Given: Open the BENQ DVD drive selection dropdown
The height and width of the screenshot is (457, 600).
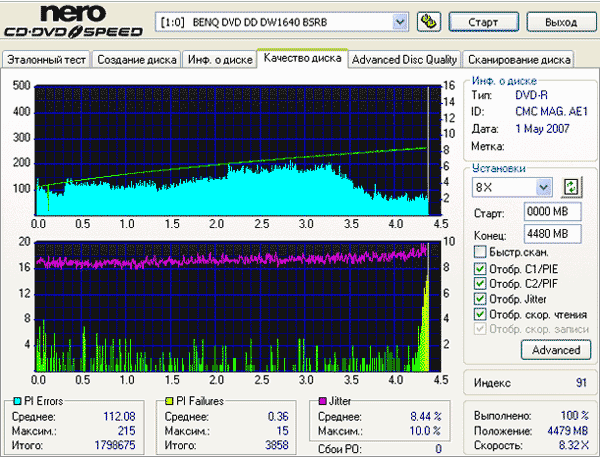Looking at the screenshot, I should 400,22.
